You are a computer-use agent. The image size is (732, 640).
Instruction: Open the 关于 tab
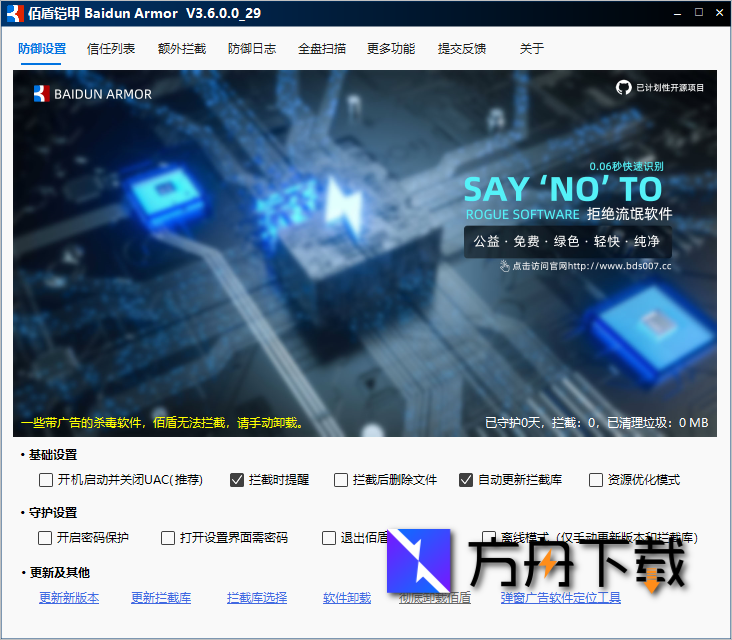pyautogui.click(x=532, y=49)
